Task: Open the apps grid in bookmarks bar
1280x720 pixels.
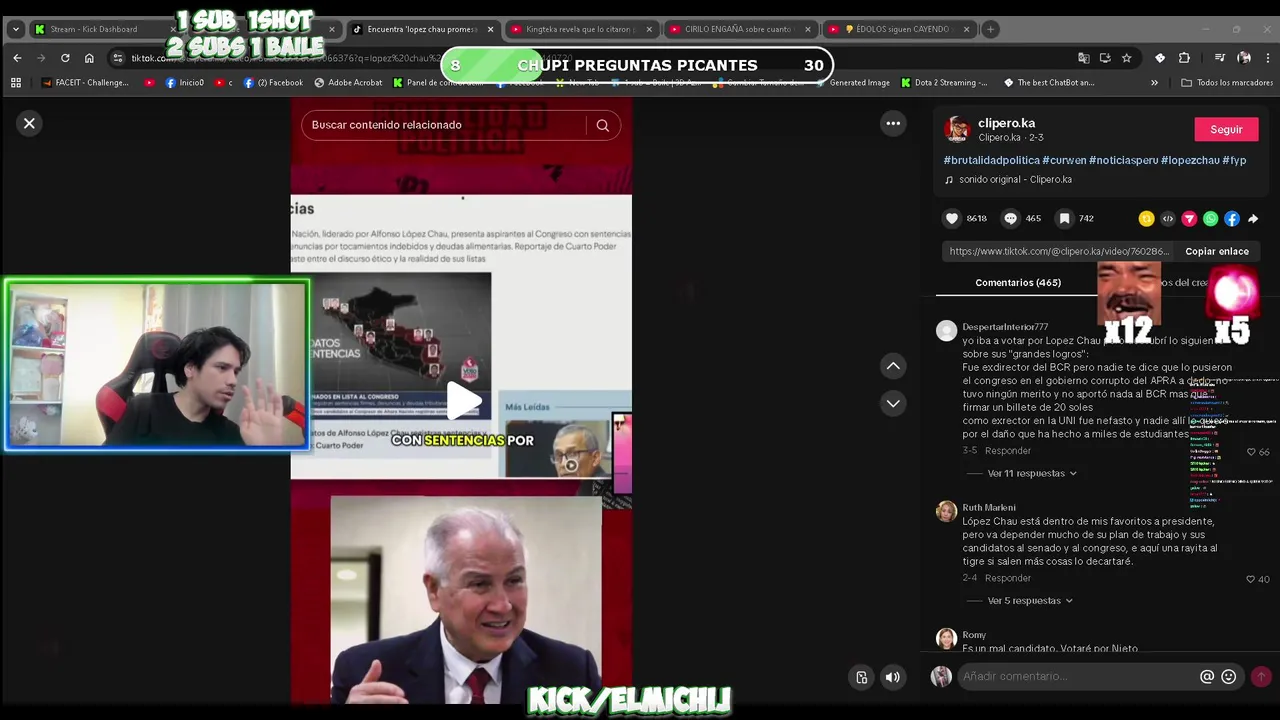Action: pos(15,83)
